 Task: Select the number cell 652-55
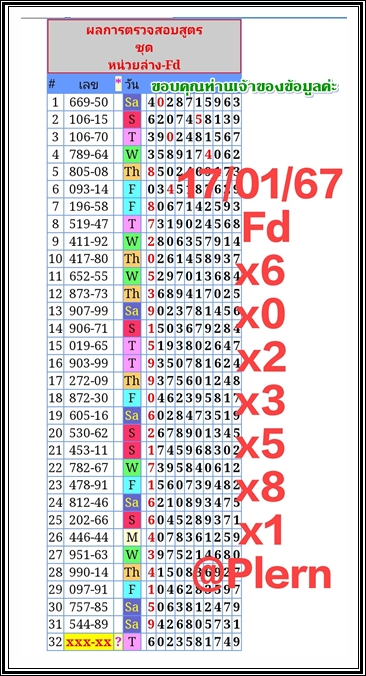point(89,276)
